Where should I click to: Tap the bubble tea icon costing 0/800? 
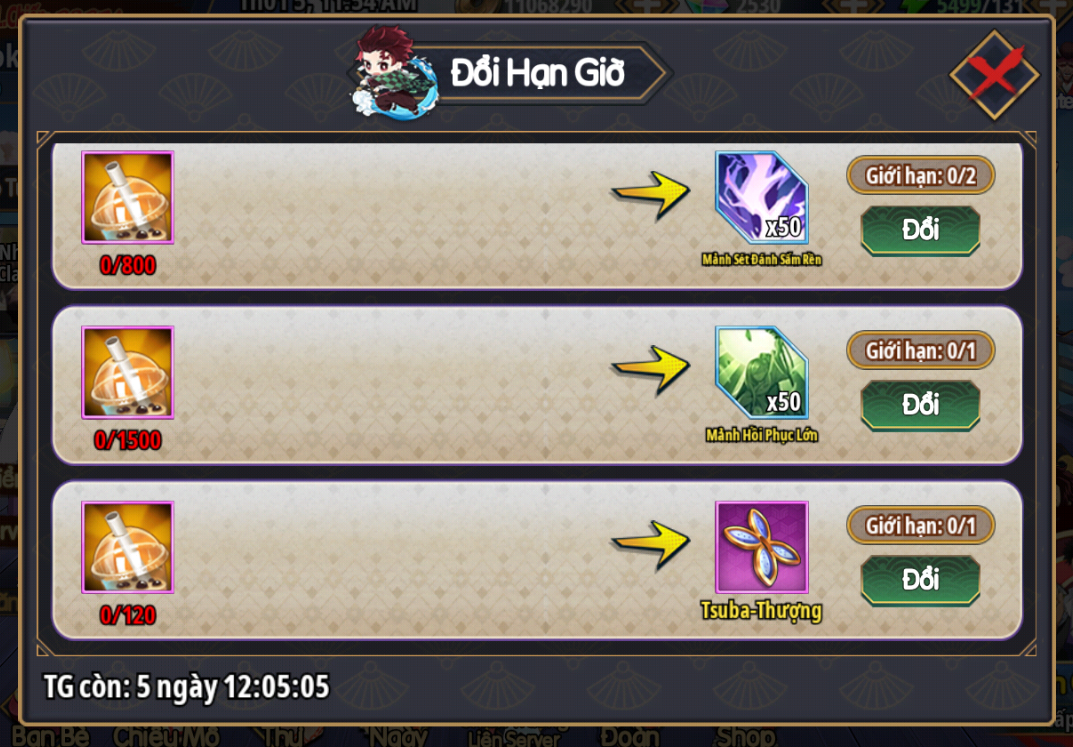127,197
